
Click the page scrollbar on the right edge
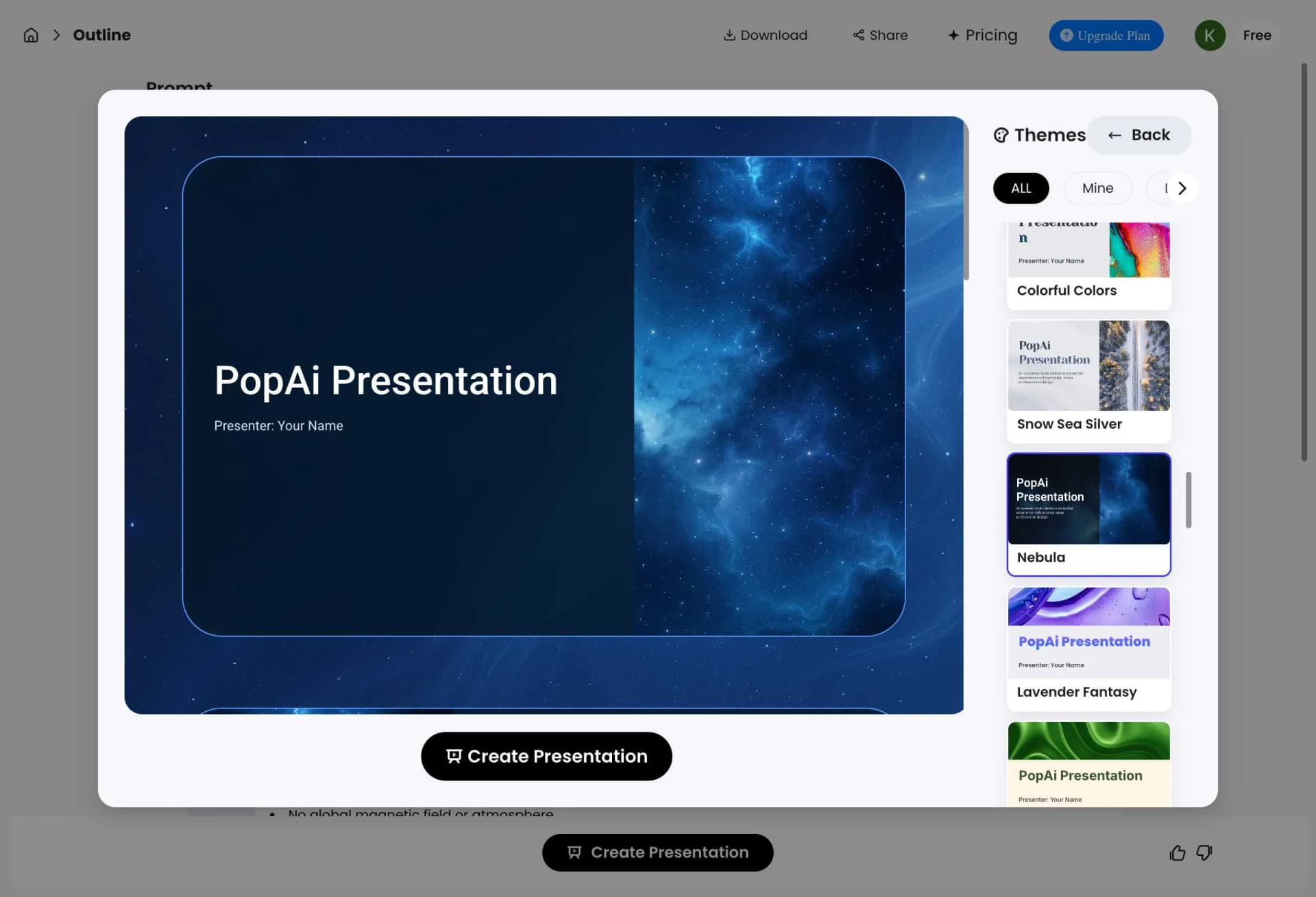pos(1304,263)
